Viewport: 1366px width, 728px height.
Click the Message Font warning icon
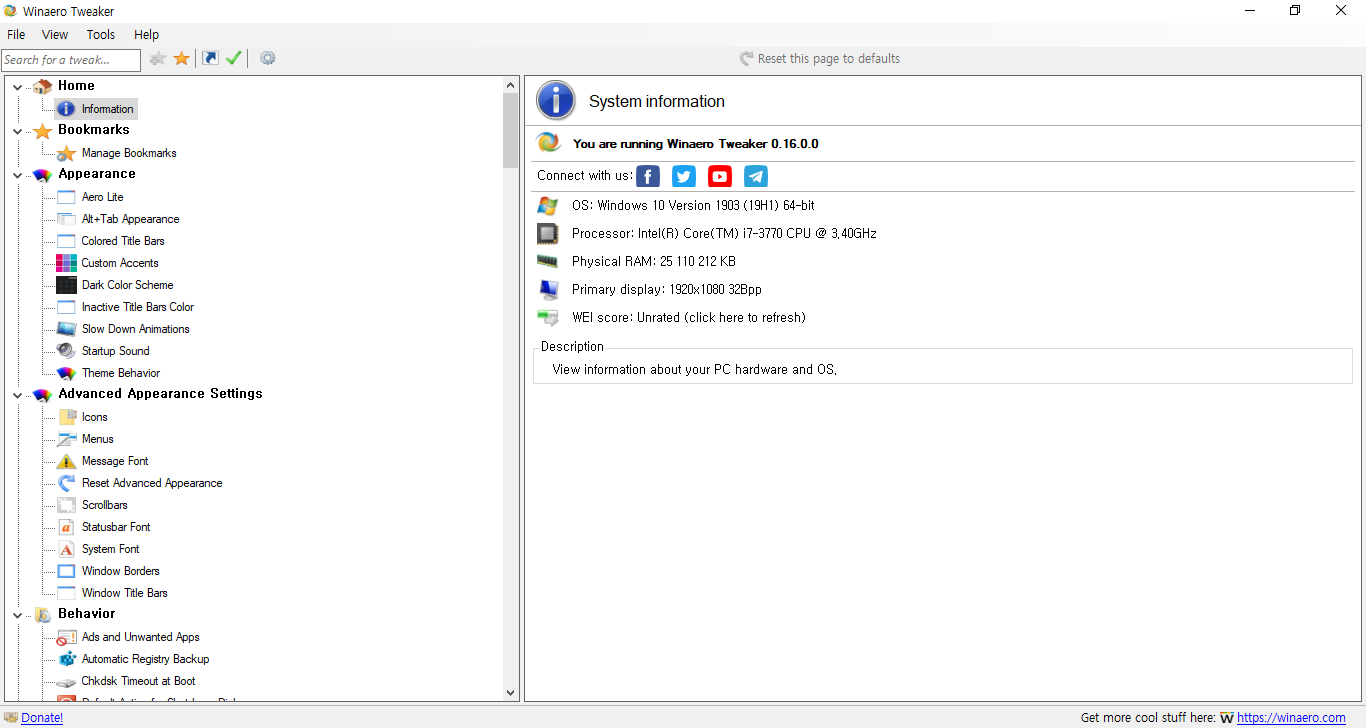coord(66,461)
